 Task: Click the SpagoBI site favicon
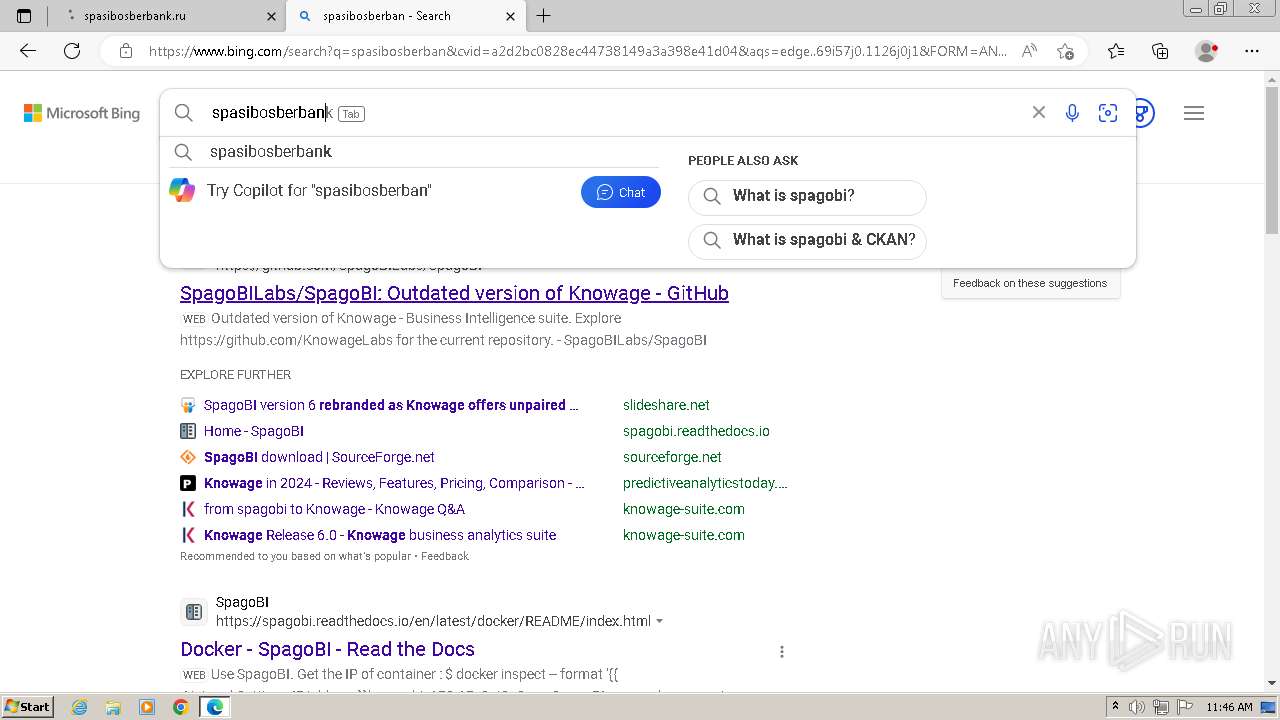coord(194,611)
